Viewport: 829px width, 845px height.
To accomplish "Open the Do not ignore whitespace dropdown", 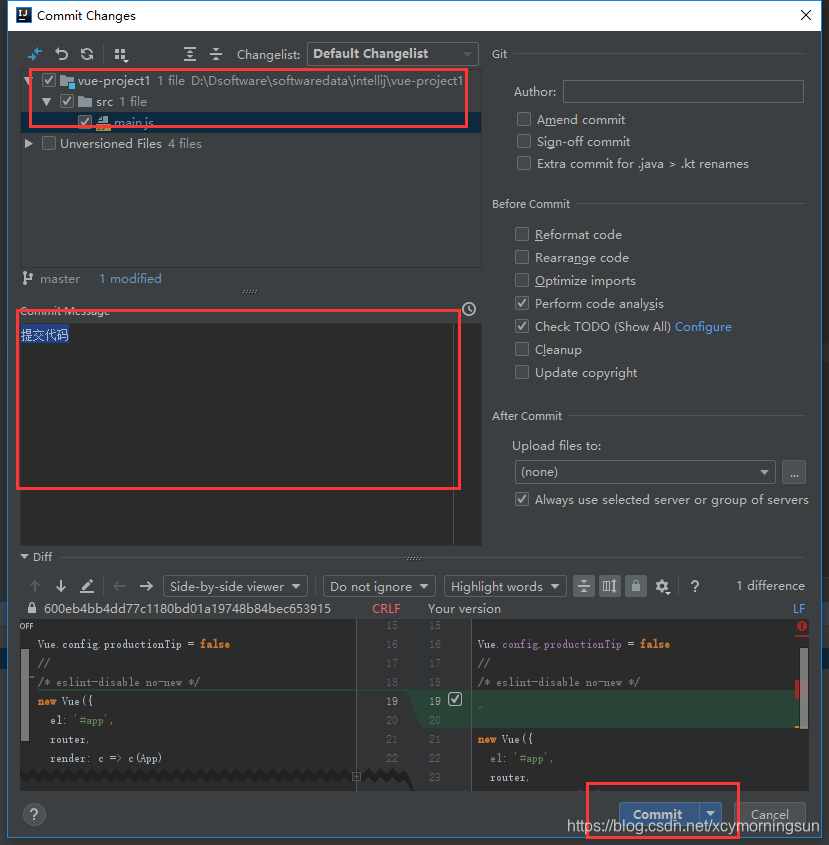I will [x=378, y=586].
